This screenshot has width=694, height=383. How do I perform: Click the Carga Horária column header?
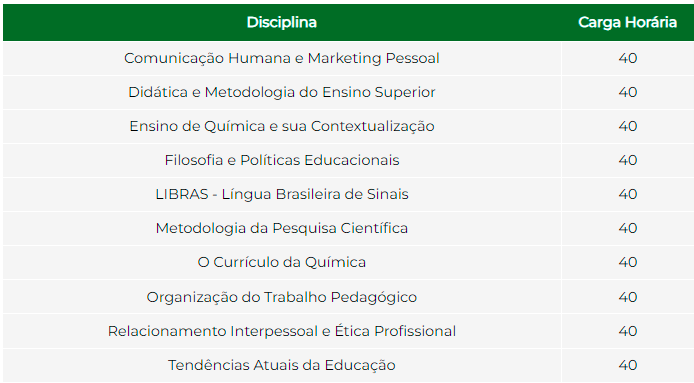click(628, 22)
